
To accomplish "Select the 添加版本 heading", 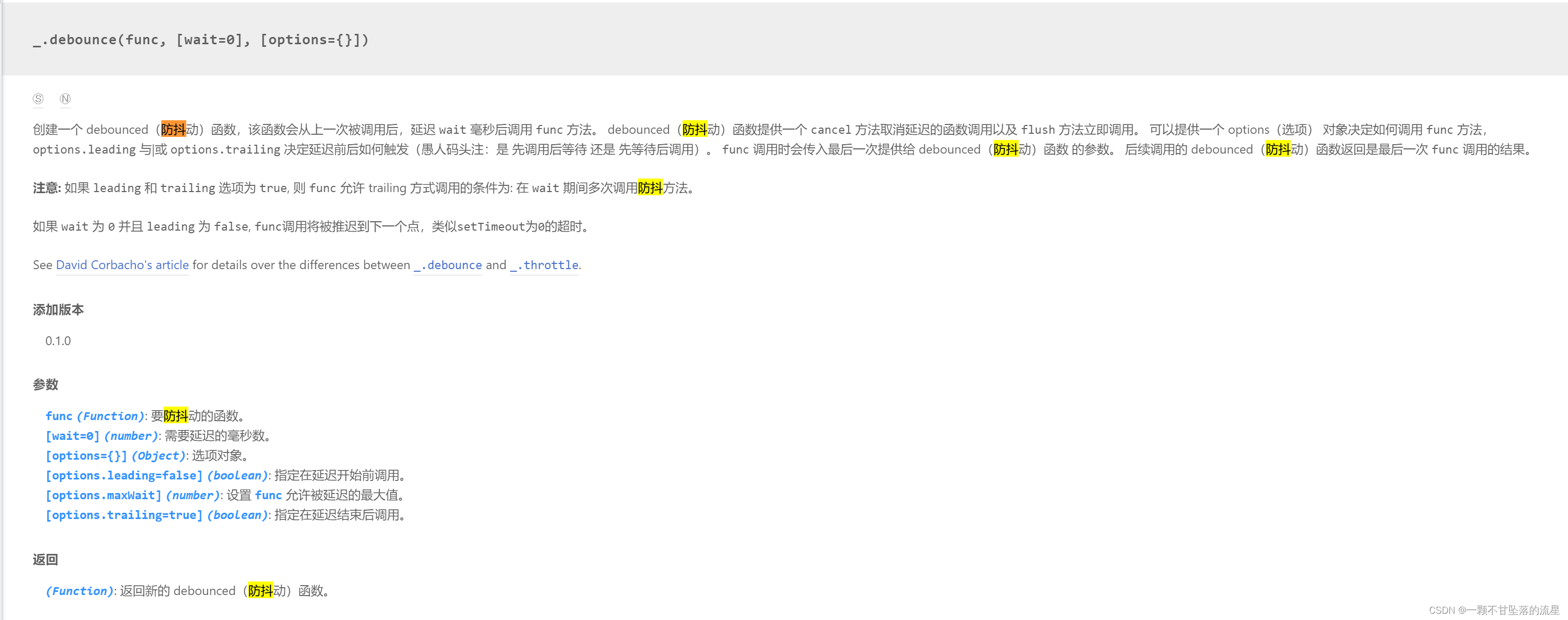I will 58,309.
